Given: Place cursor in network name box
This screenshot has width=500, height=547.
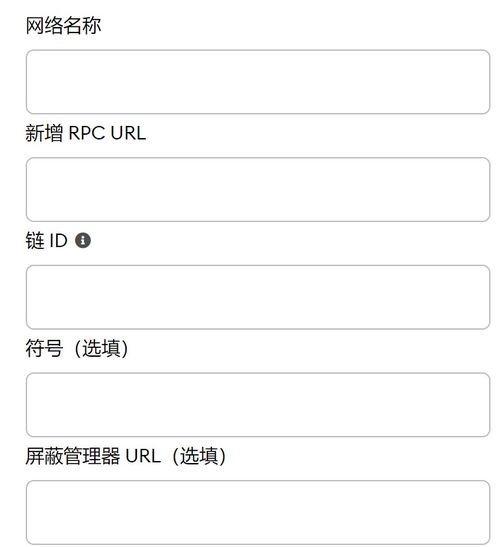Looking at the screenshot, I should (258, 82).
